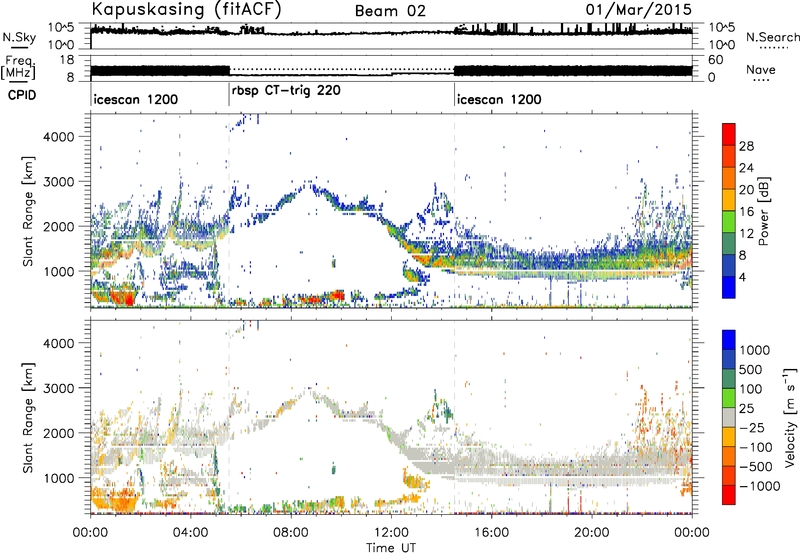Click the 3000 tick on power panel

61,182
